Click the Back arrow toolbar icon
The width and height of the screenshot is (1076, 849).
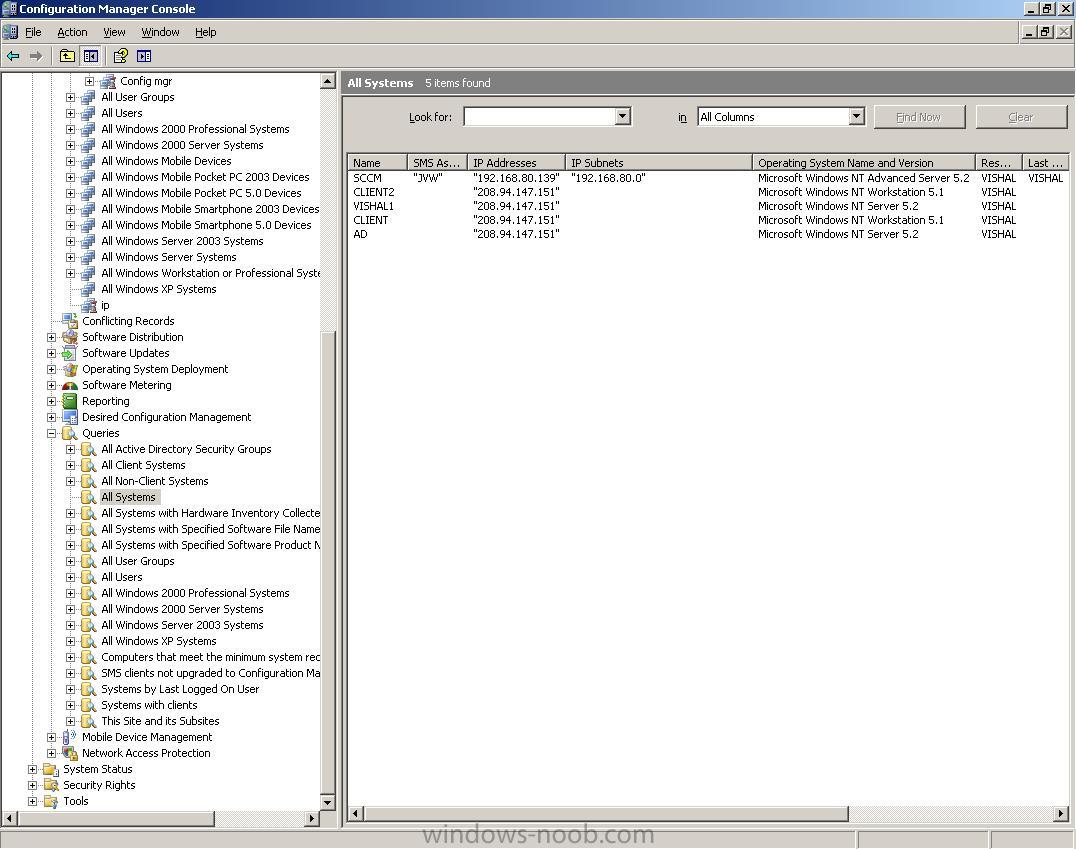pyautogui.click(x=13, y=56)
